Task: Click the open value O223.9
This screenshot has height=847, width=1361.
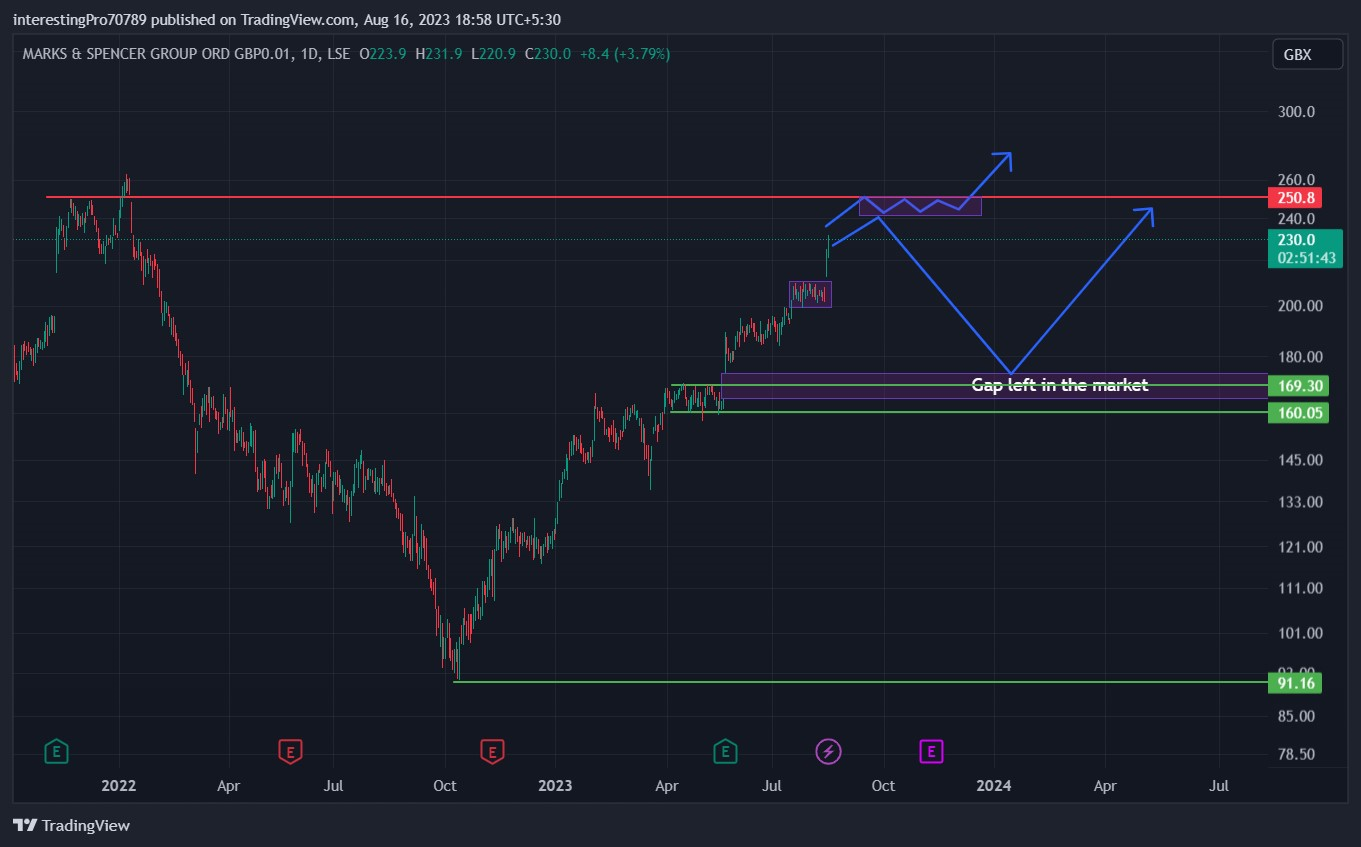Action: pyautogui.click(x=383, y=54)
